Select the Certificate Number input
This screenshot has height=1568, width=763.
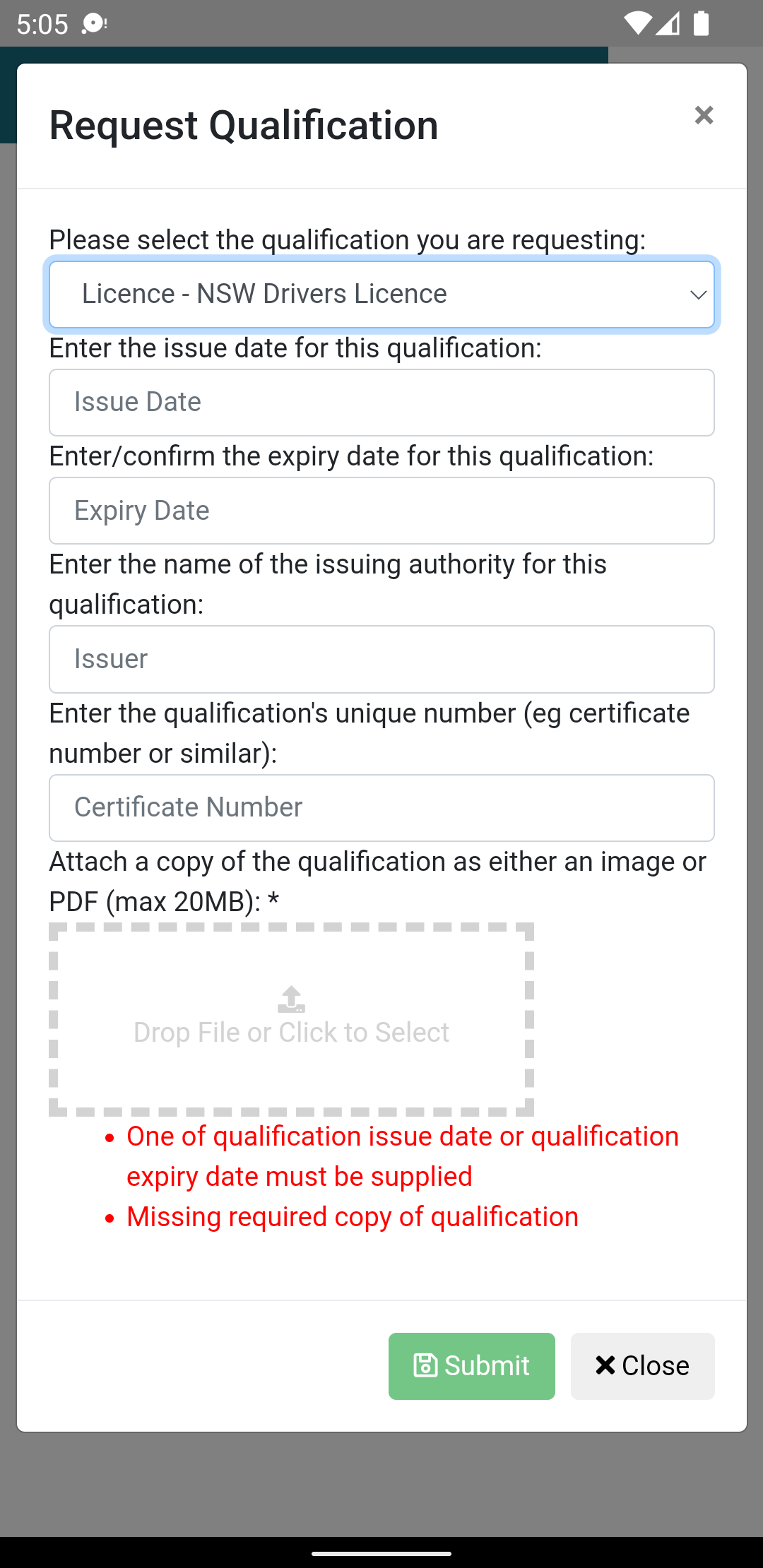(x=381, y=808)
